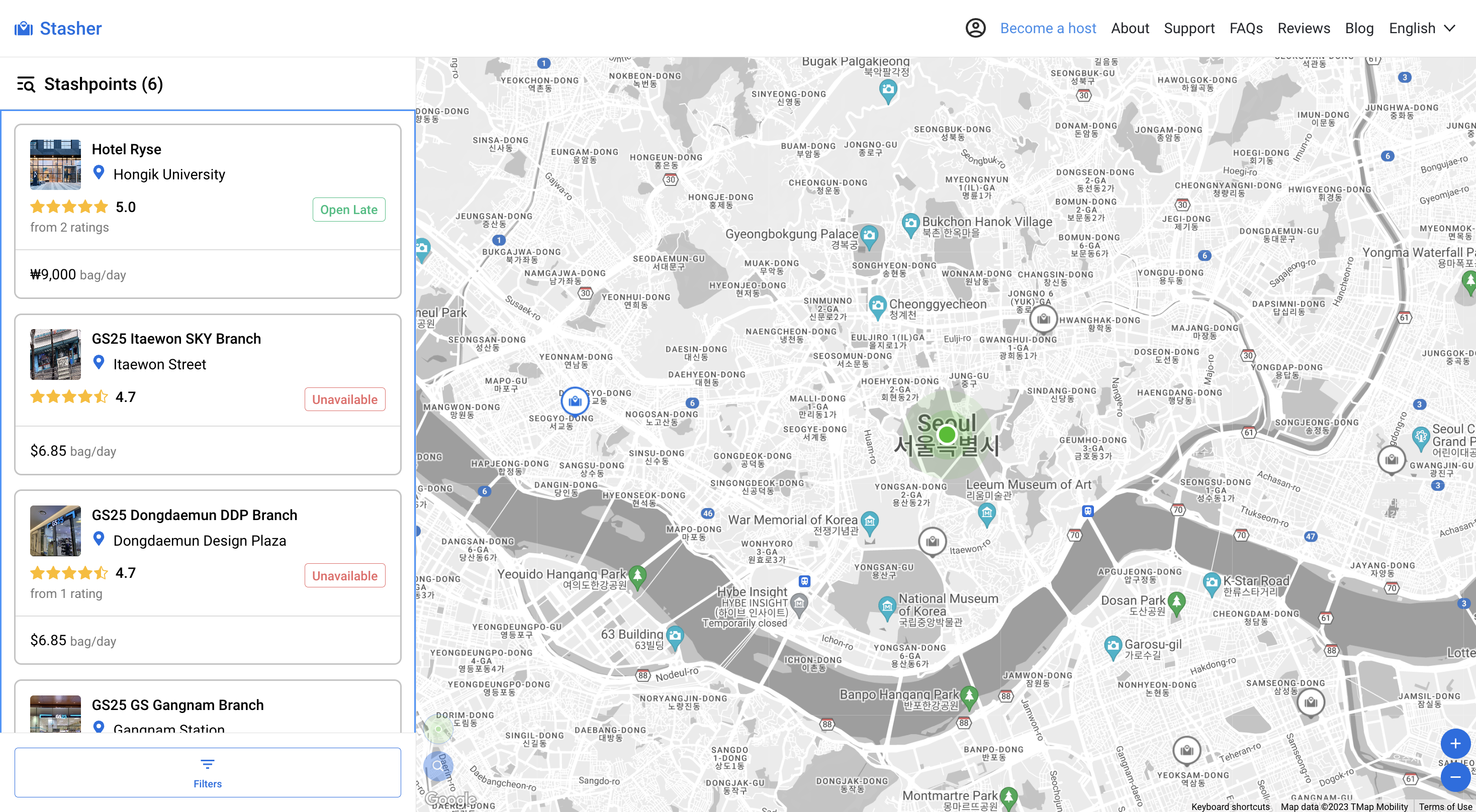Select the GS25 Itaewon SKY Branch card
The height and width of the screenshot is (812, 1476).
(x=208, y=394)
